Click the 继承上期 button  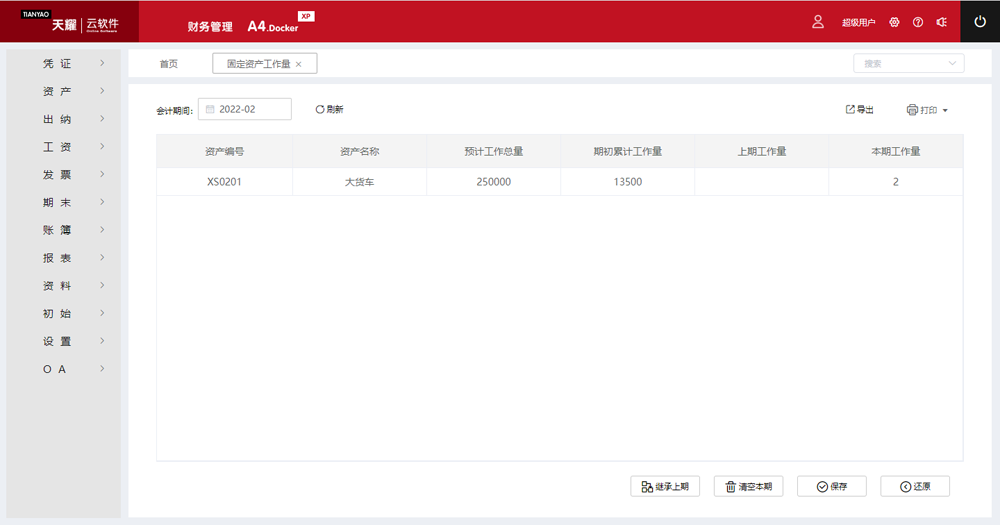click(665, 486)
